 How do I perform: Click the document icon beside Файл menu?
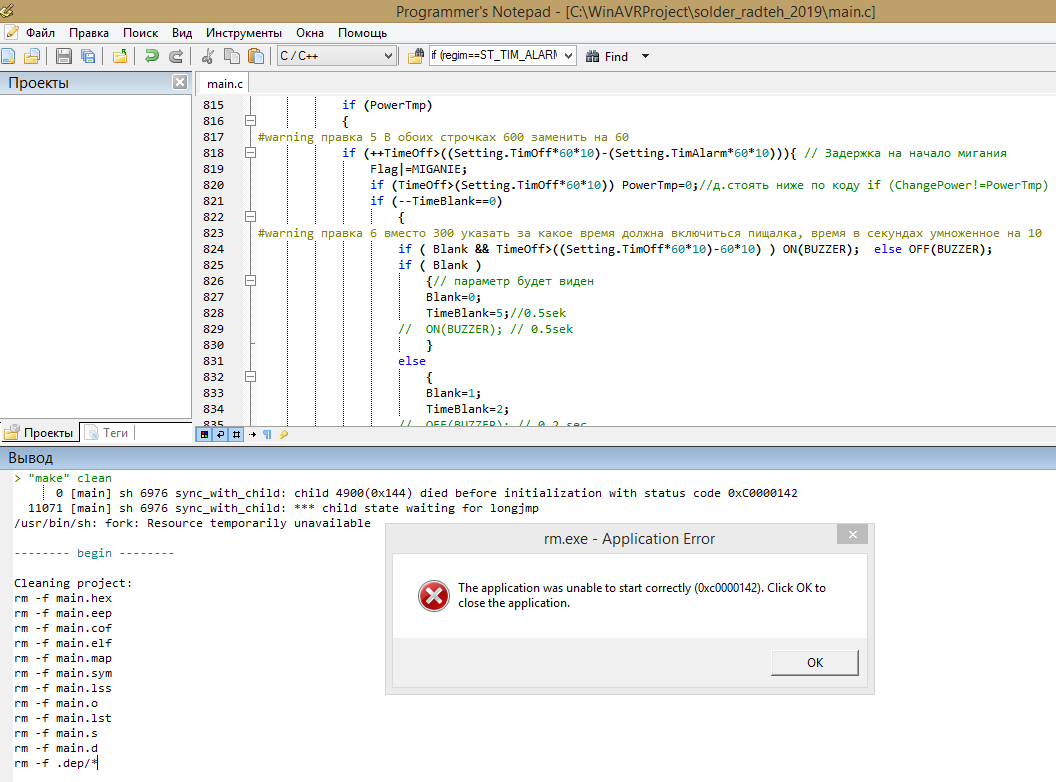(x=11, y=32)
